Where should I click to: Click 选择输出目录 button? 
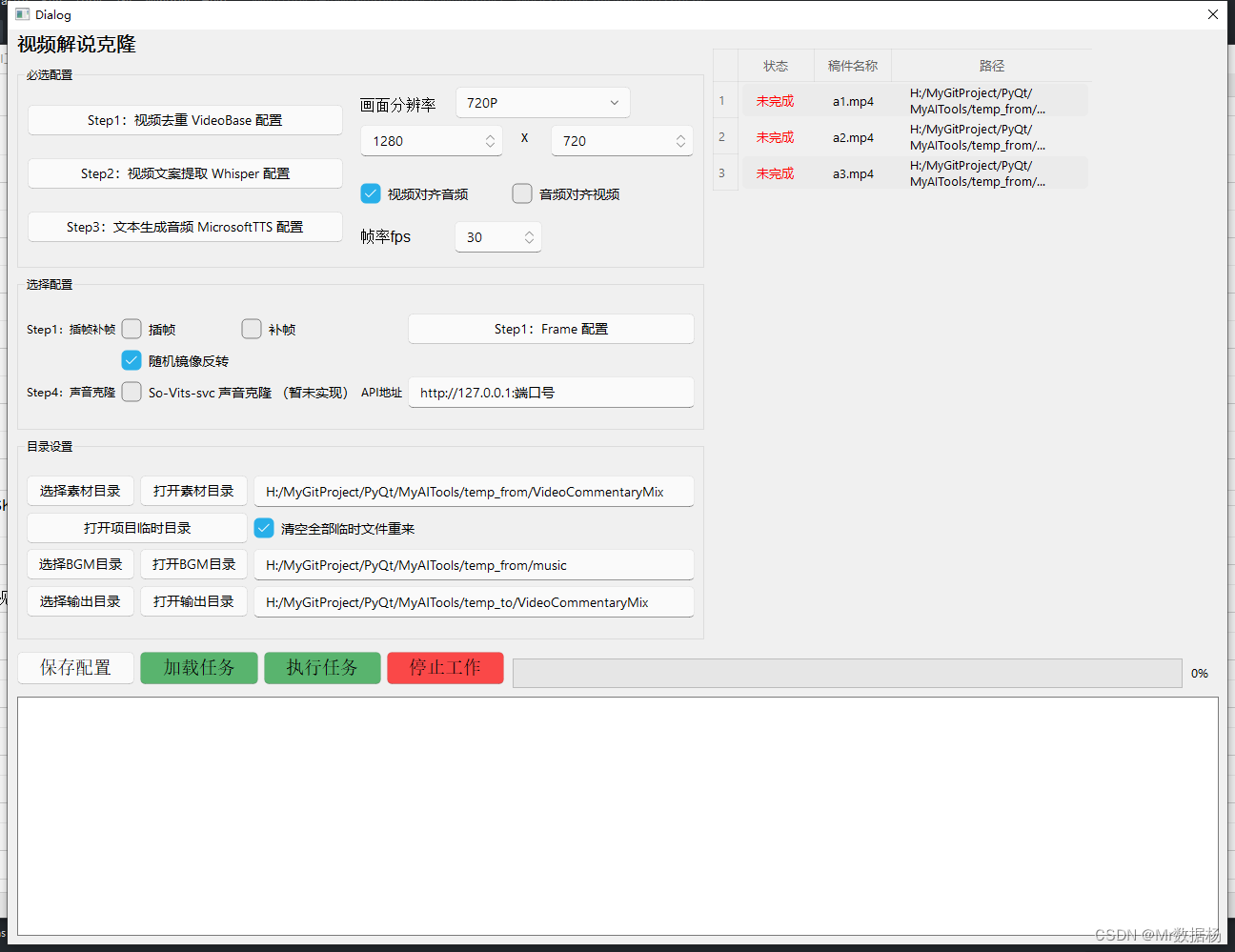coord(80,601)
